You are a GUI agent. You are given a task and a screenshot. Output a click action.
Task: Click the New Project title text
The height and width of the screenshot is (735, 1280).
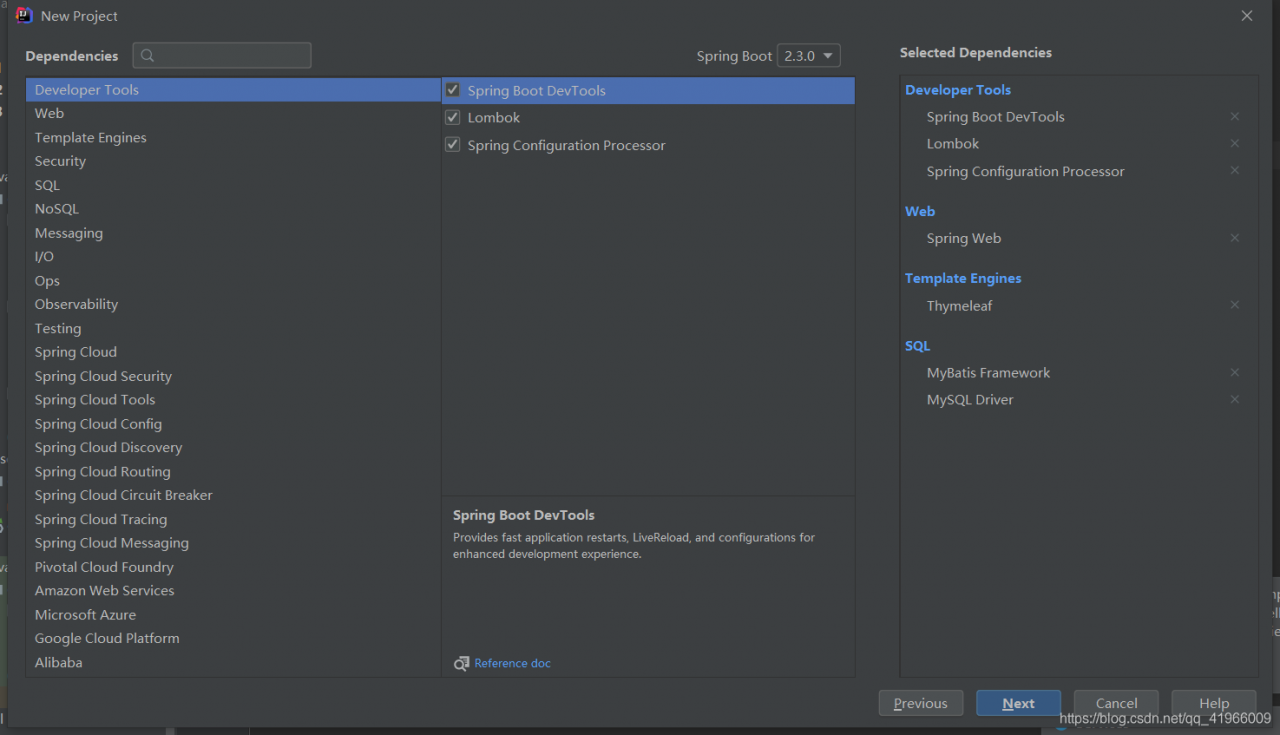pyautogui.click(x=79, y=16)
